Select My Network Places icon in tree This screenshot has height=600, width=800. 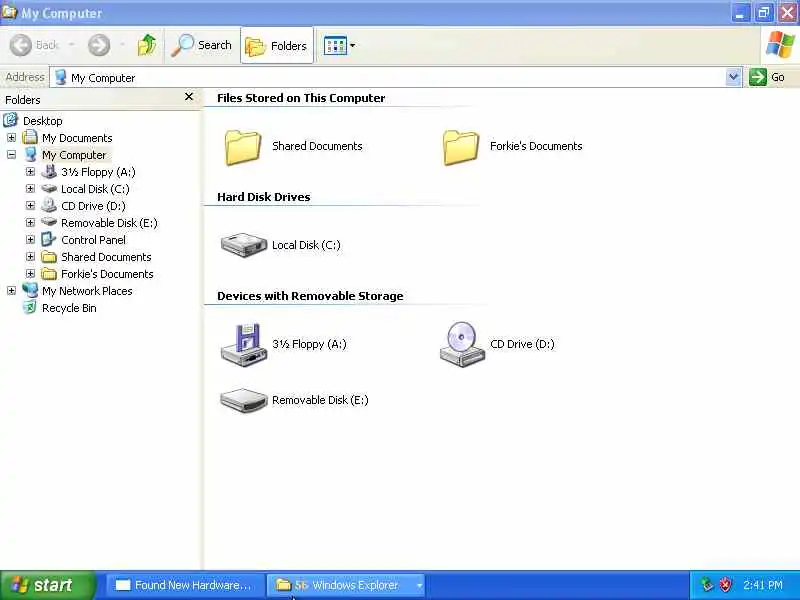pos(30,290)
